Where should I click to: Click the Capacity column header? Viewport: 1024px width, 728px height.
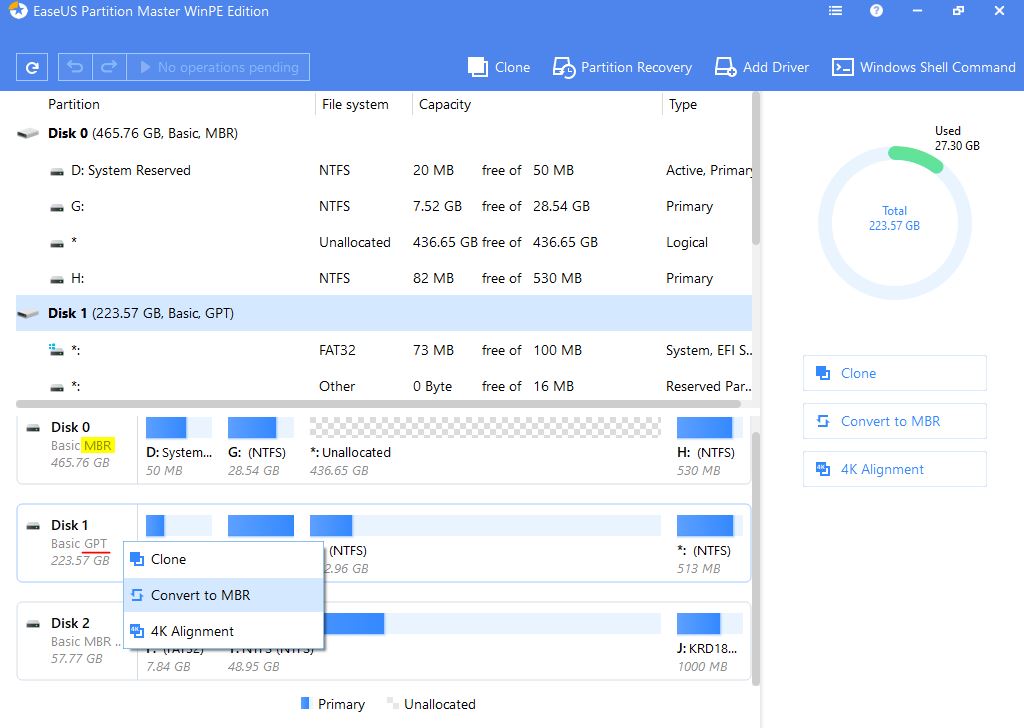(x=445, y=104)
